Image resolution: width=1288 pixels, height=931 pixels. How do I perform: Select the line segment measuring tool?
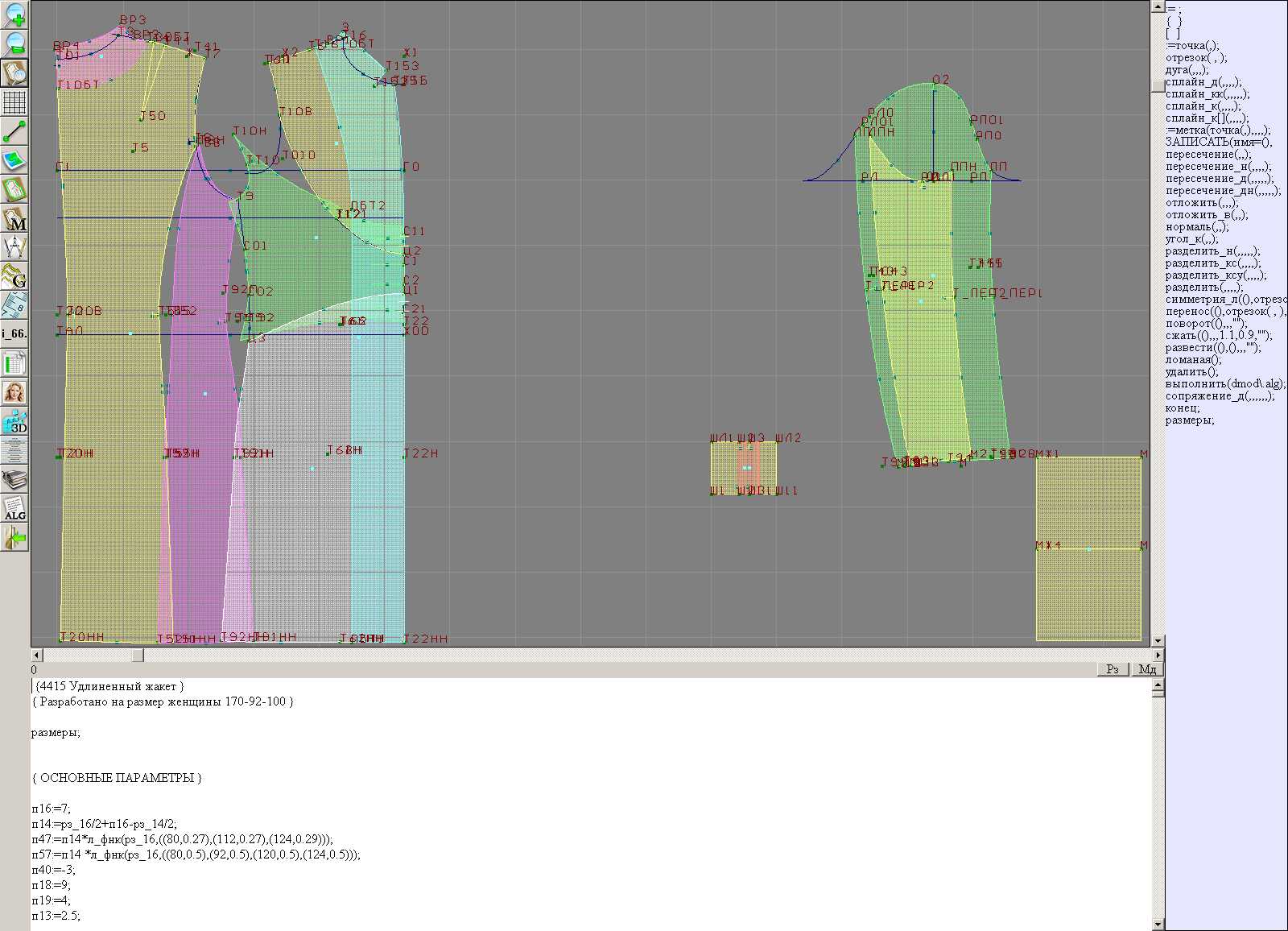pyautogui.click(x=14, y=131)
